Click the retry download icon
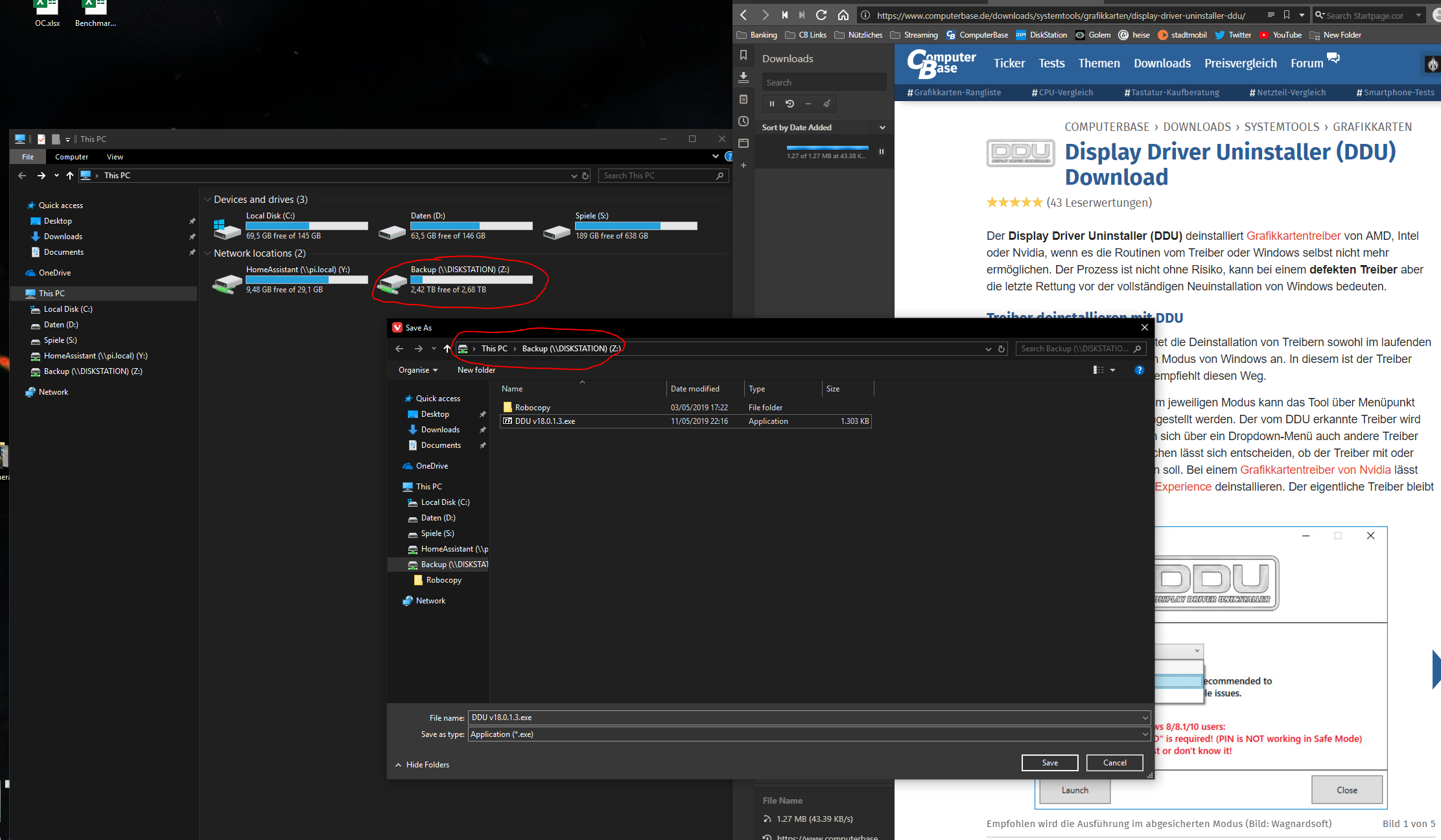 coord(790,104)
